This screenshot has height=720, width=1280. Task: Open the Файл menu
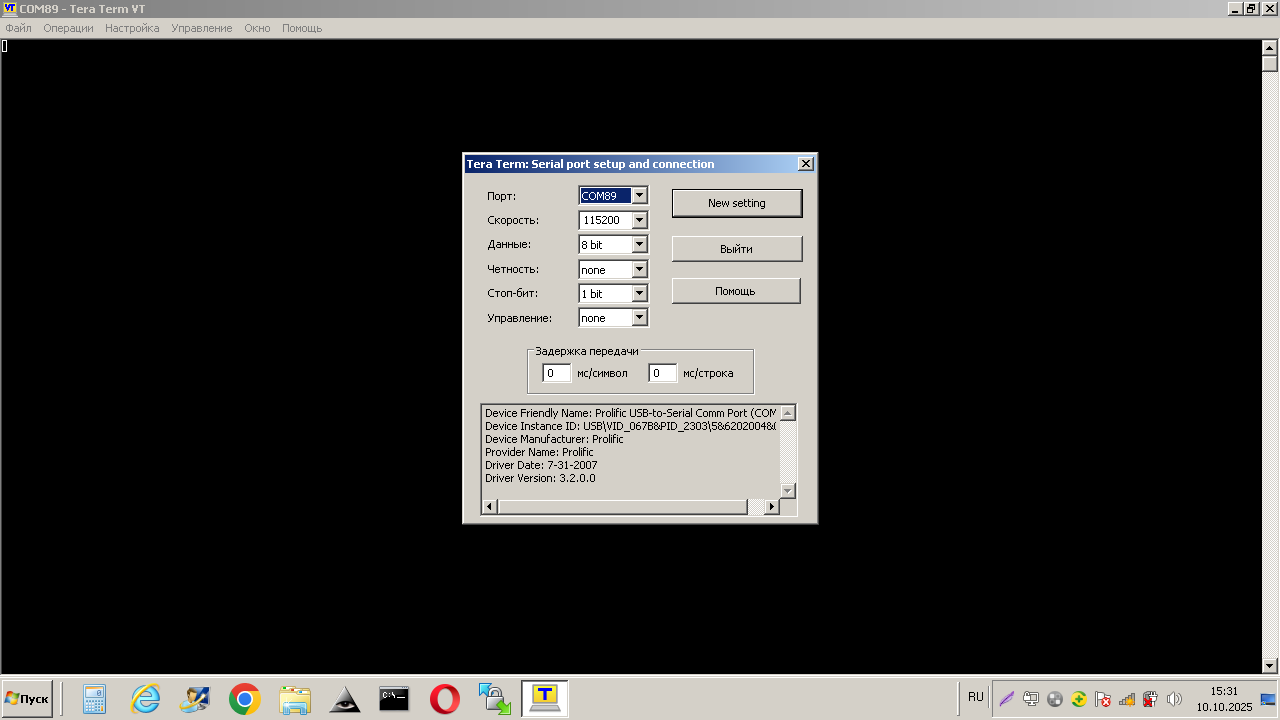[x=19, y=28]
